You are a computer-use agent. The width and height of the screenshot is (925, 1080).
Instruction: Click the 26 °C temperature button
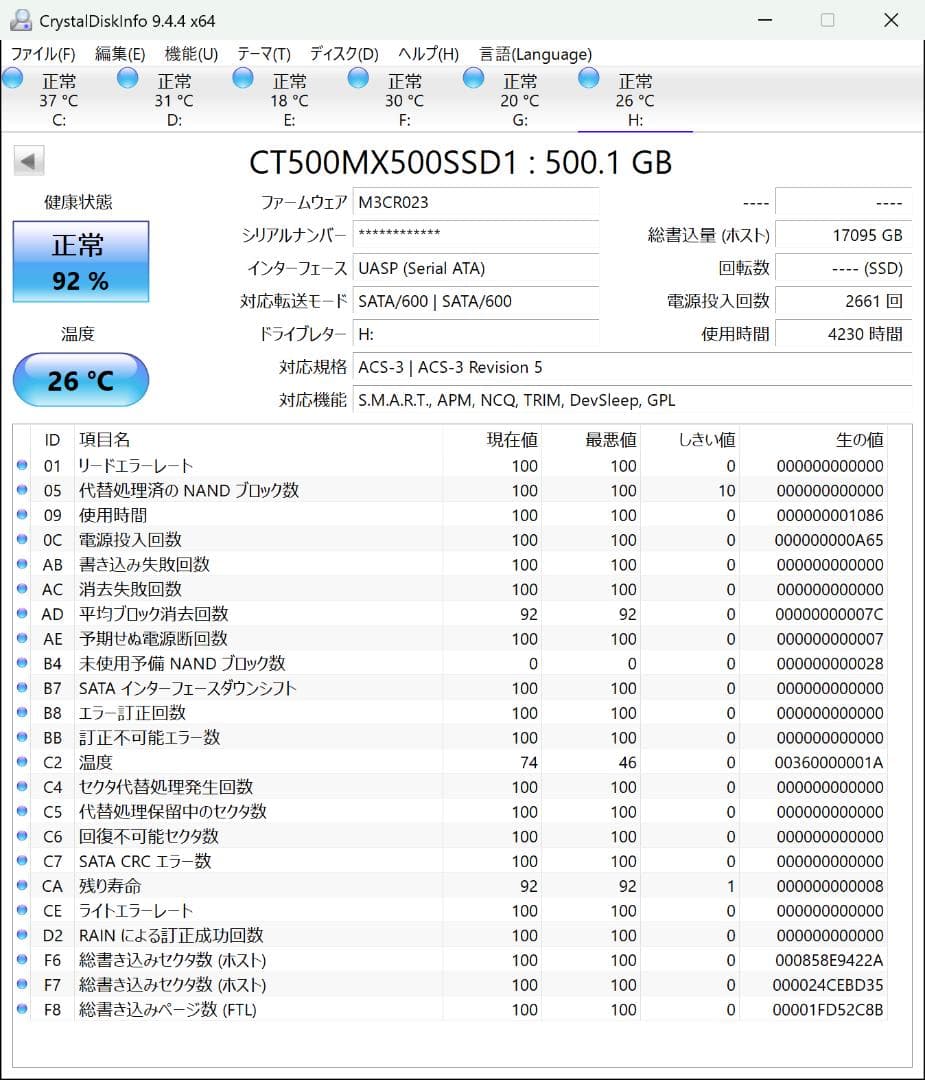coord(81,380)
